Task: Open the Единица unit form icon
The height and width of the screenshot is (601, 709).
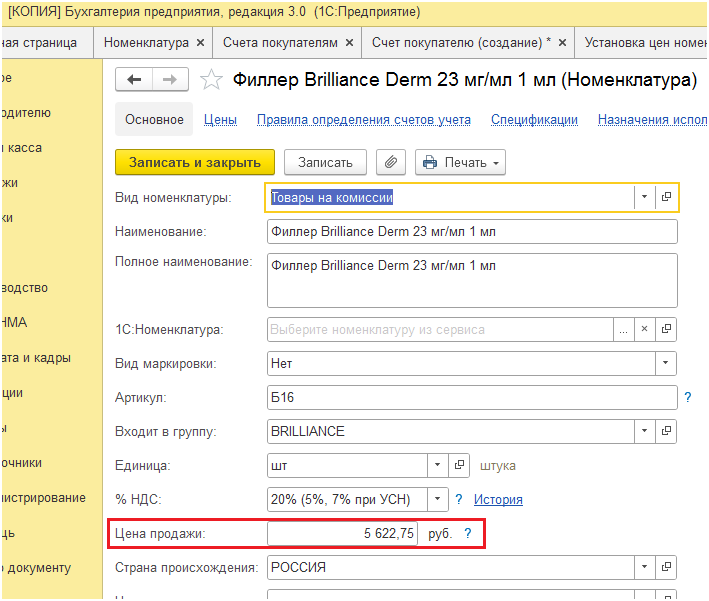Action: pyautogui.click(x=460, y=466)
